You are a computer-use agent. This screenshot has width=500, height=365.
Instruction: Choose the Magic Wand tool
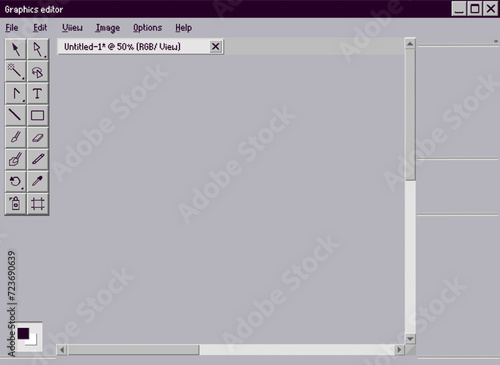[16, 71]
